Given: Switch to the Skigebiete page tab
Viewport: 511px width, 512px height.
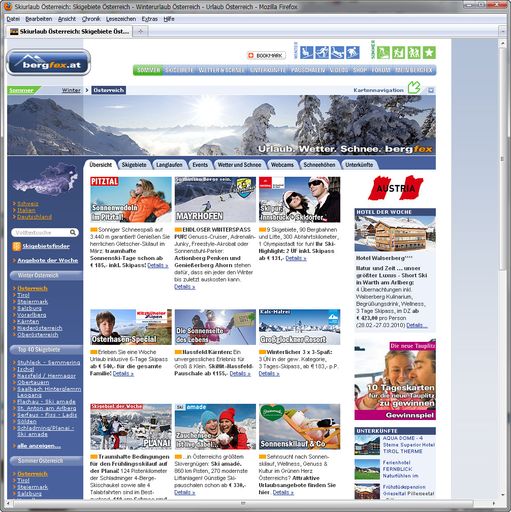Looking at the screenshot, I should click(134, 165).
